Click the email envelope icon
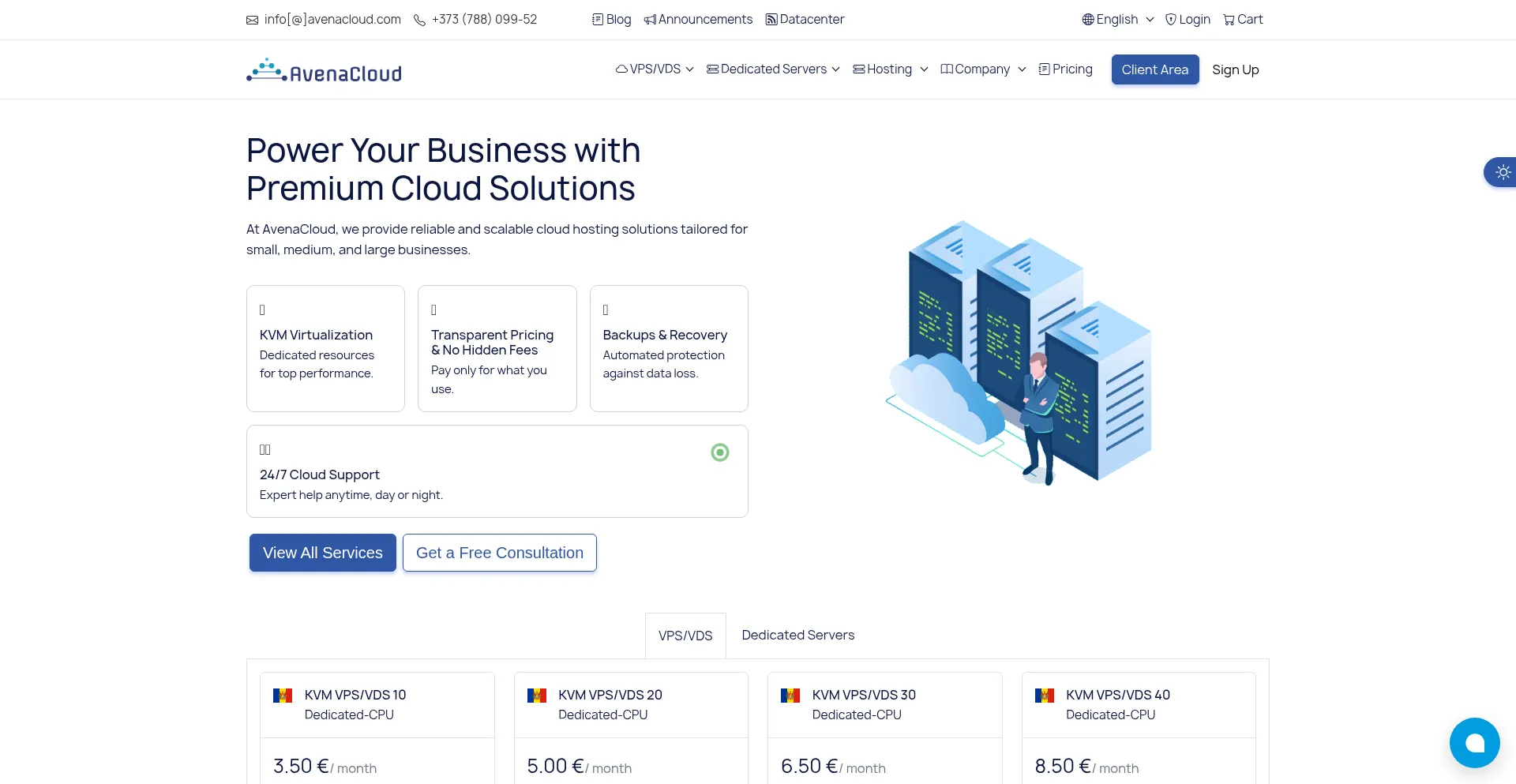Screen dimensions: 1516x784 coord(252,20)
